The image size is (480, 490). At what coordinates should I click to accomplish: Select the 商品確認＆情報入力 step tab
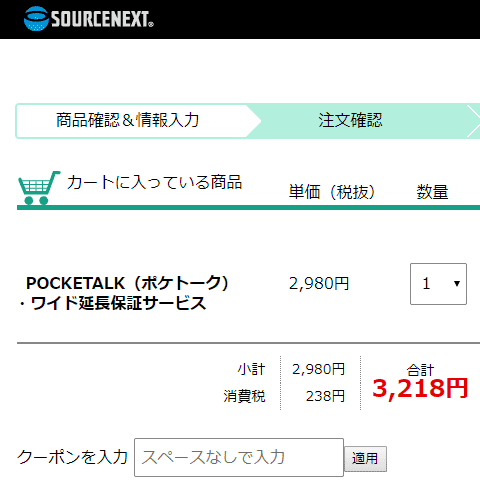(x=128, y=120)
